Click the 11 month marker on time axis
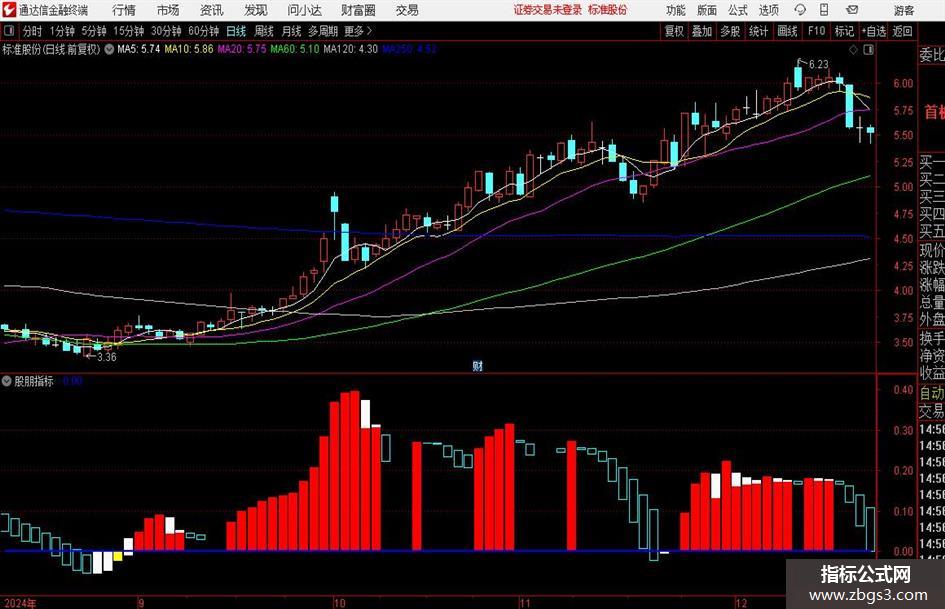The width and height of the screenshot is (945, 609). (525, 603)
